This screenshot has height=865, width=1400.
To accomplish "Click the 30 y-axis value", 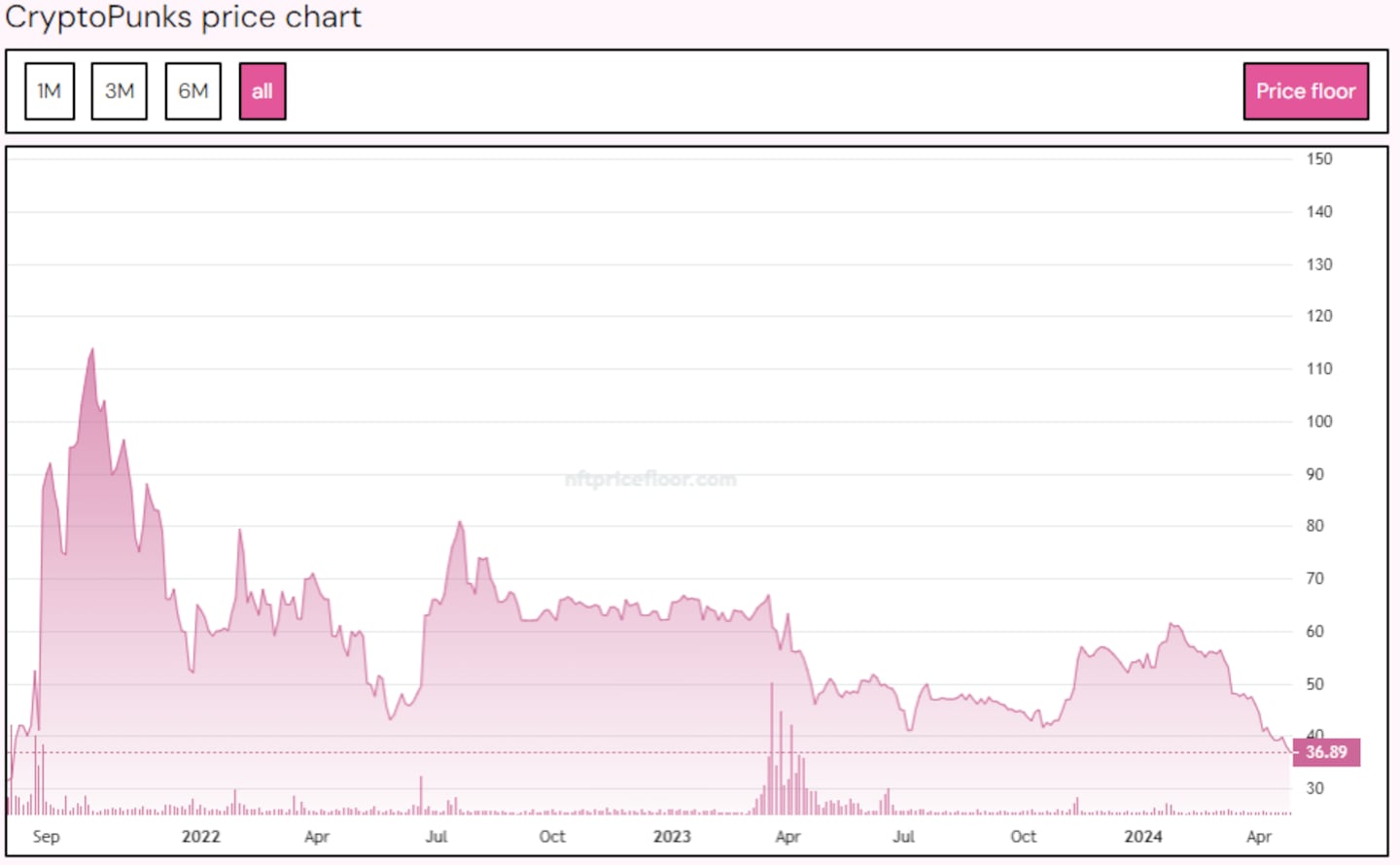I will [1314, 788].
